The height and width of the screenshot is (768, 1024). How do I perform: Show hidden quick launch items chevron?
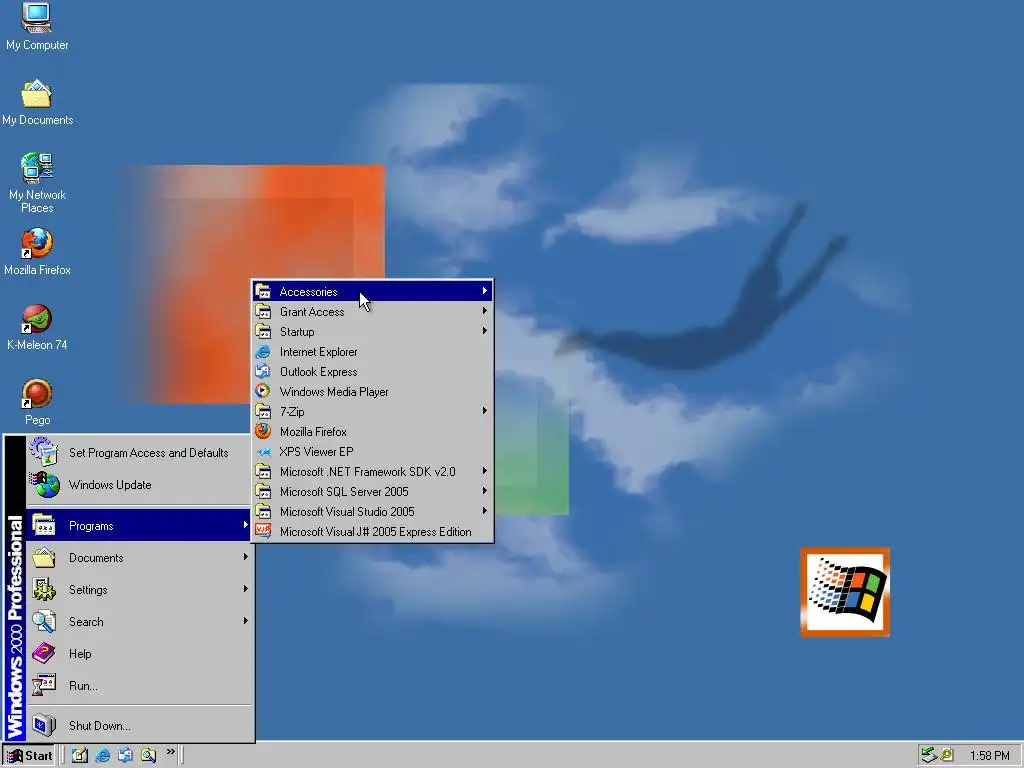(x=170, y=752)
